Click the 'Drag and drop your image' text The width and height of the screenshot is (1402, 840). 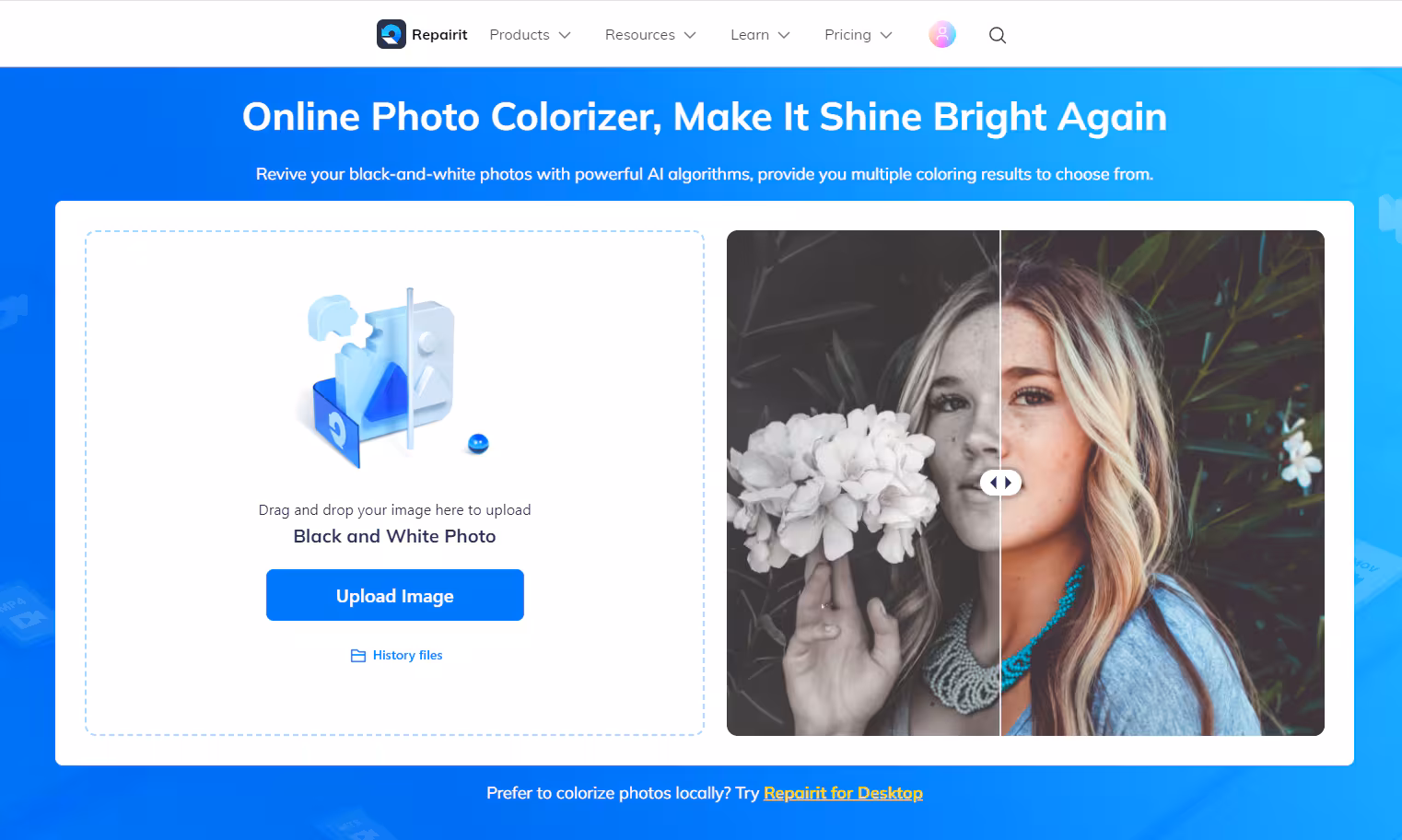click(394, 510)
